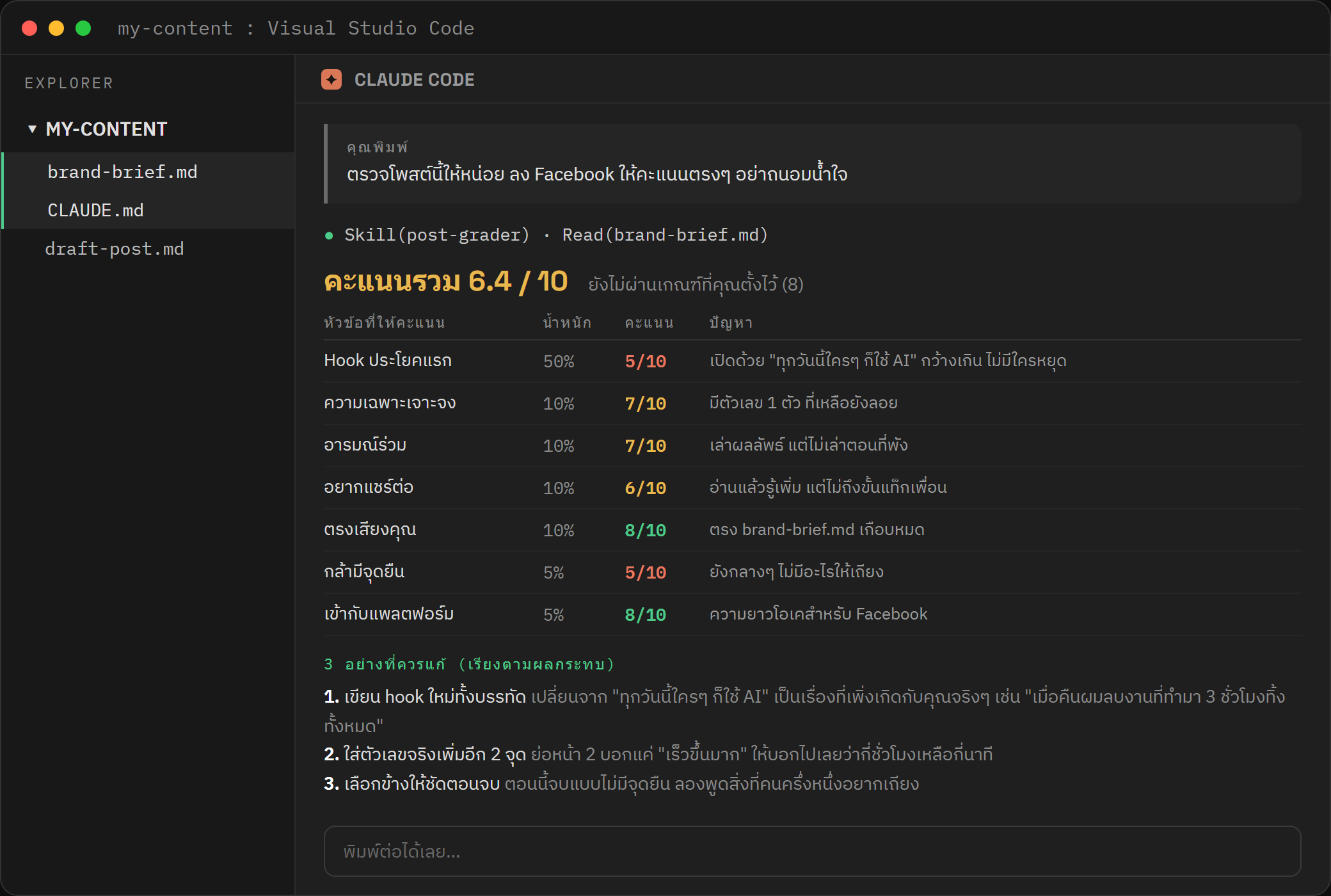The width and height of the screenshot is (1331, 896).
Task: Open CLAUDE.md in the explorer
Action: [x=148, y=210]
